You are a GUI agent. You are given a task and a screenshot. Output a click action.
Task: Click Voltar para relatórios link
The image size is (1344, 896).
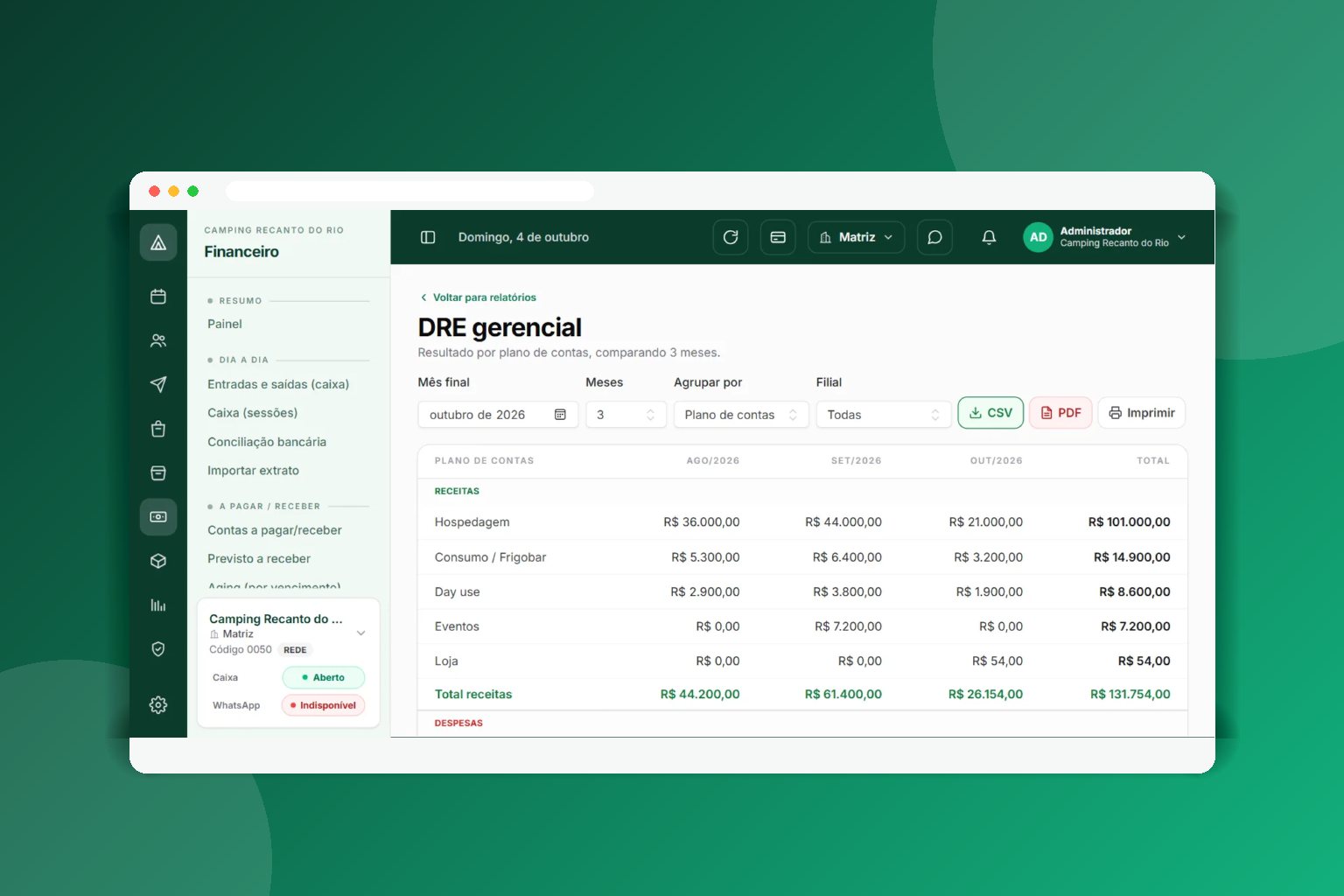pyautogui.click(x=478, y=297)
